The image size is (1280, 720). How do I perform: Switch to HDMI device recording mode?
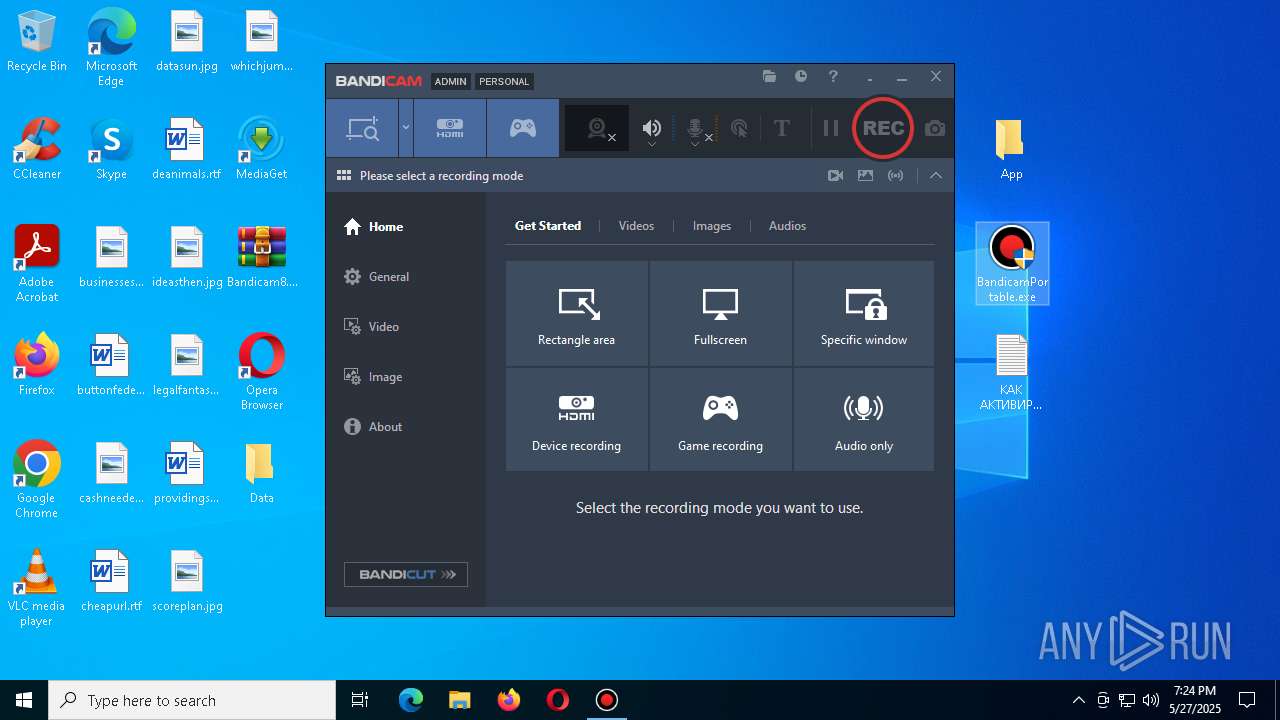[x=450, y=128]
